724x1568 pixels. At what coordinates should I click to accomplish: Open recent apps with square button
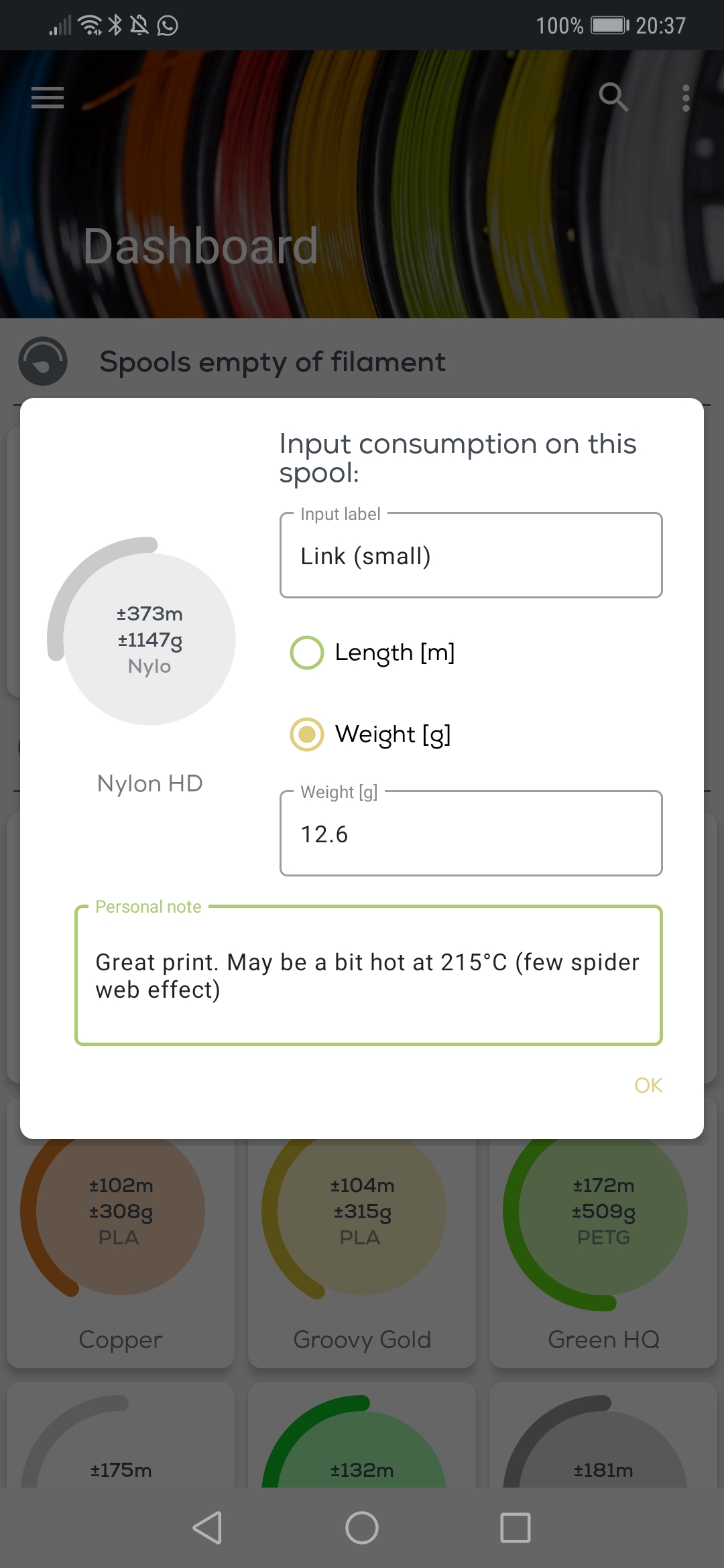coord(515,1528)
